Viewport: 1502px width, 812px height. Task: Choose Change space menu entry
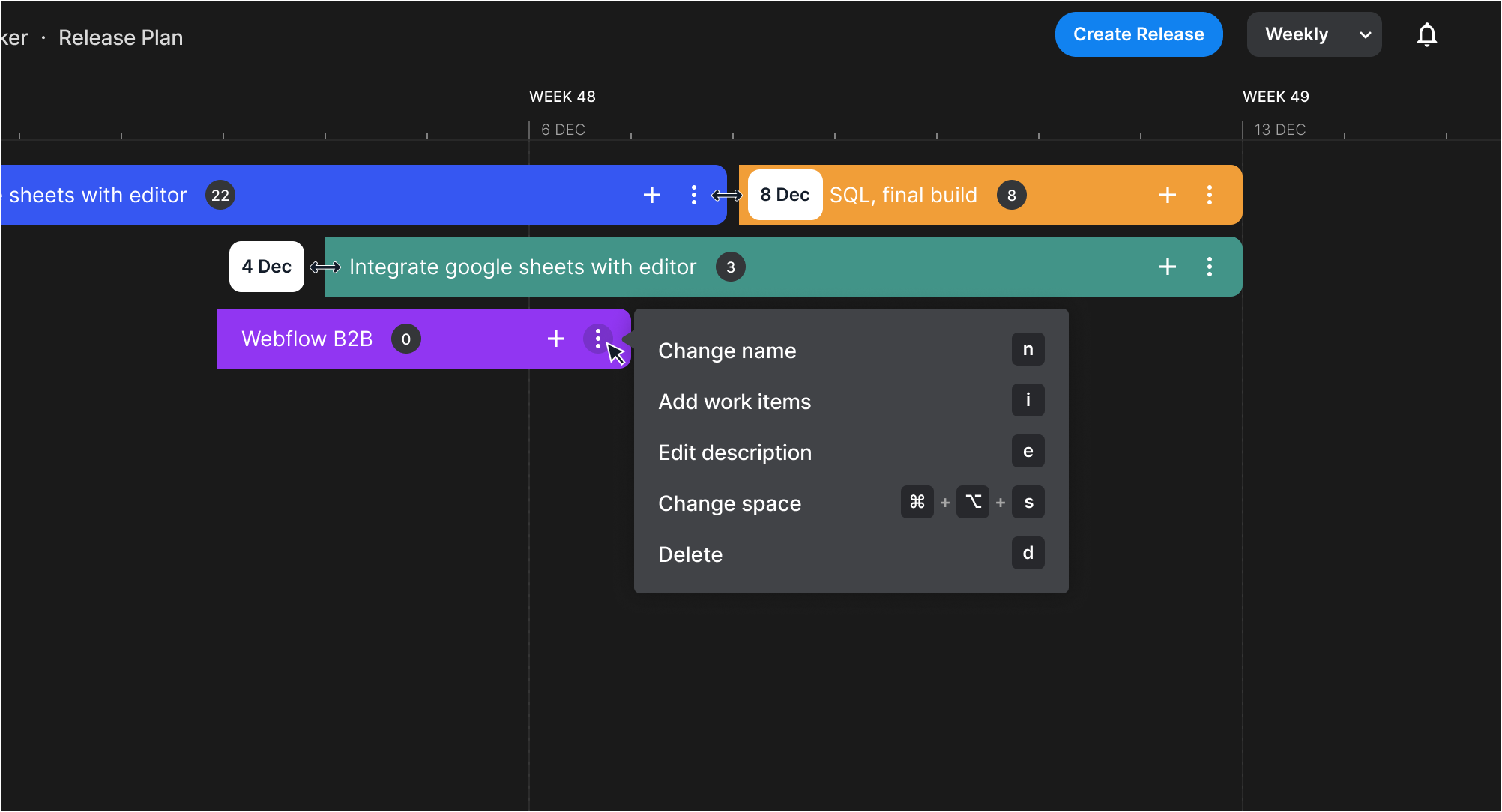729,503
